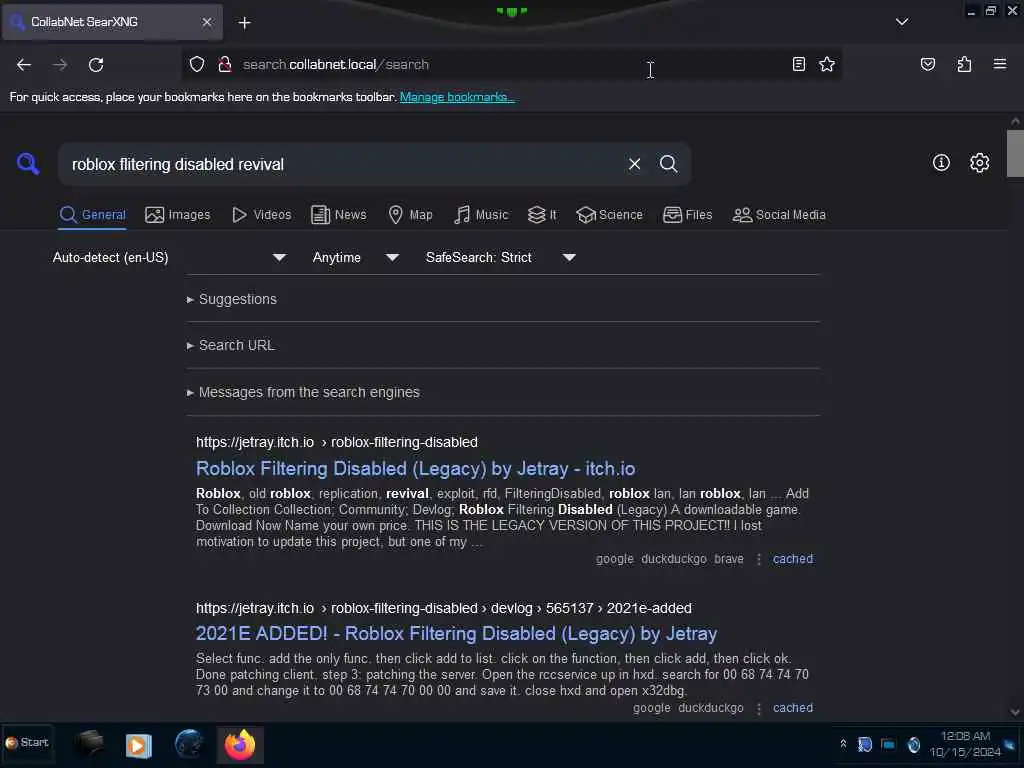Image resolution: width=1024 pixels, height=768 pixels.
Task: Open tracking protection shield icon
Action: [197, 65]
